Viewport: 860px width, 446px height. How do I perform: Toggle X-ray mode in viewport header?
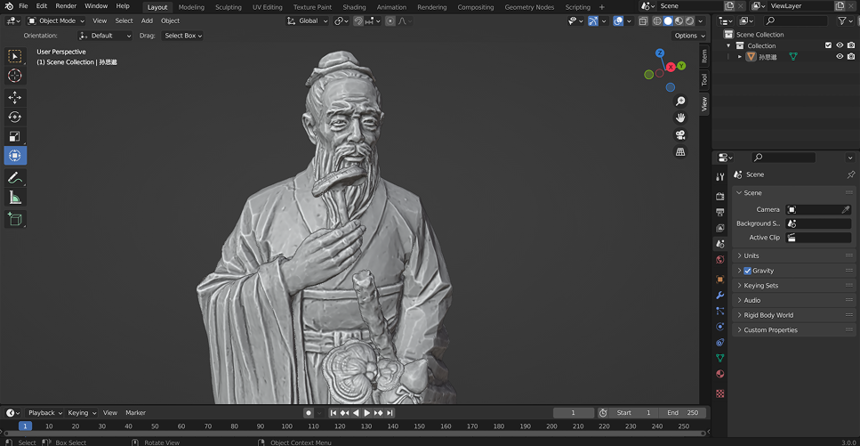pos(643,21)
